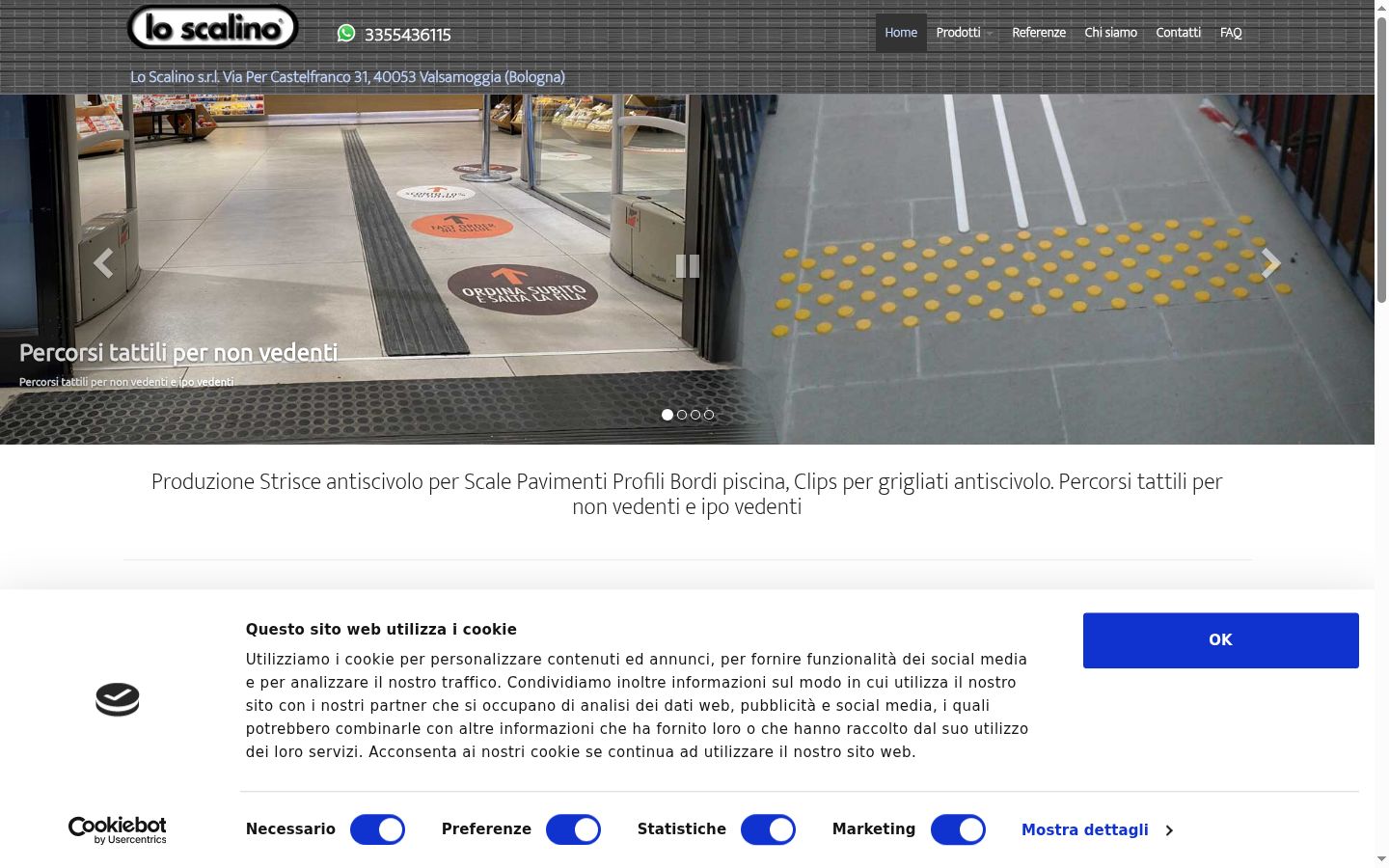
Task: Open the FAQ page
Action: click(1231, 33)
